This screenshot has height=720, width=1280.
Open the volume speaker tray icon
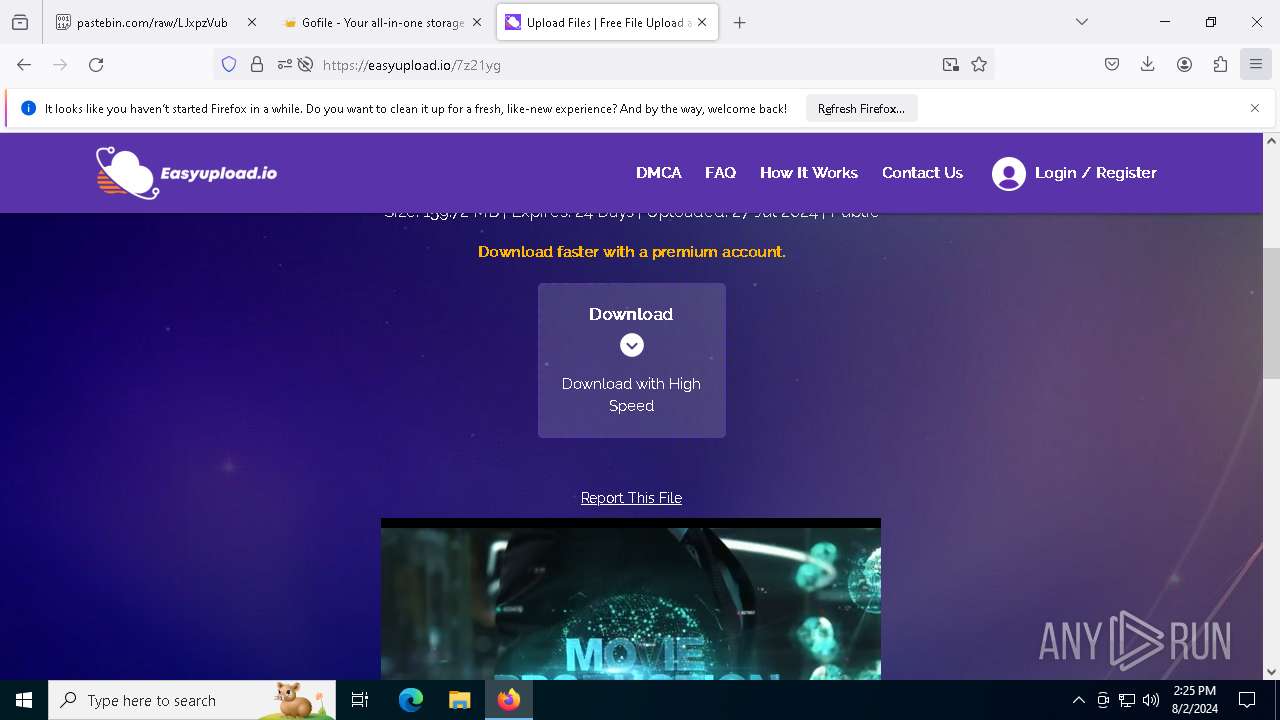(x=1151, y=700)
